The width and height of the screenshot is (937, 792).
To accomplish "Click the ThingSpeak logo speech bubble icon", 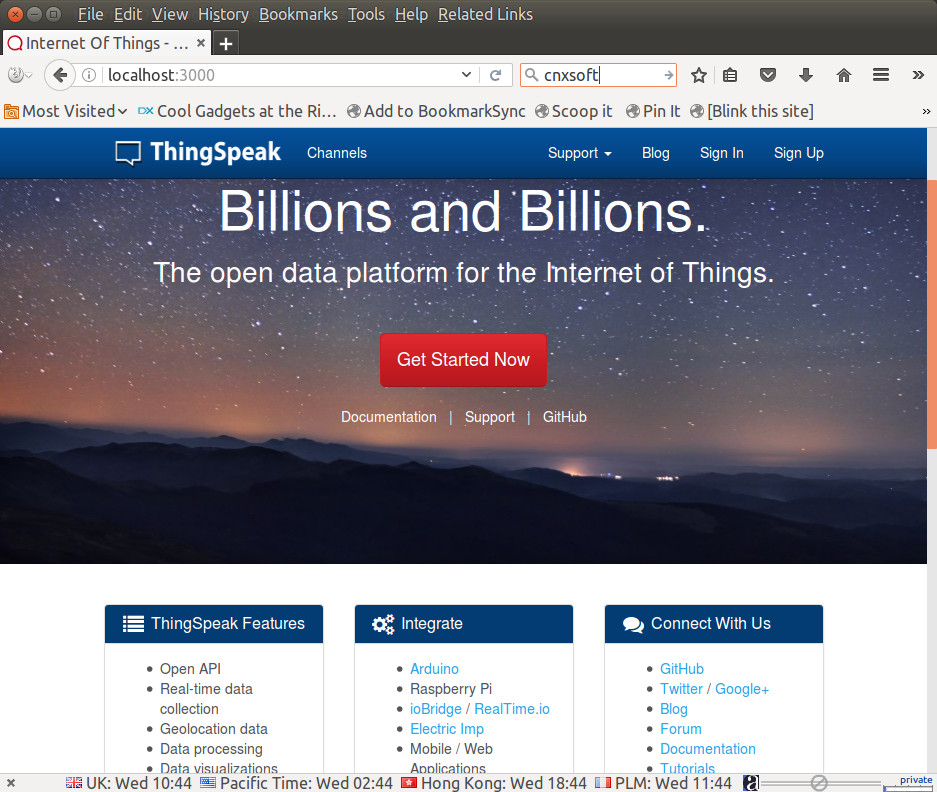I will tap(128, 153).
